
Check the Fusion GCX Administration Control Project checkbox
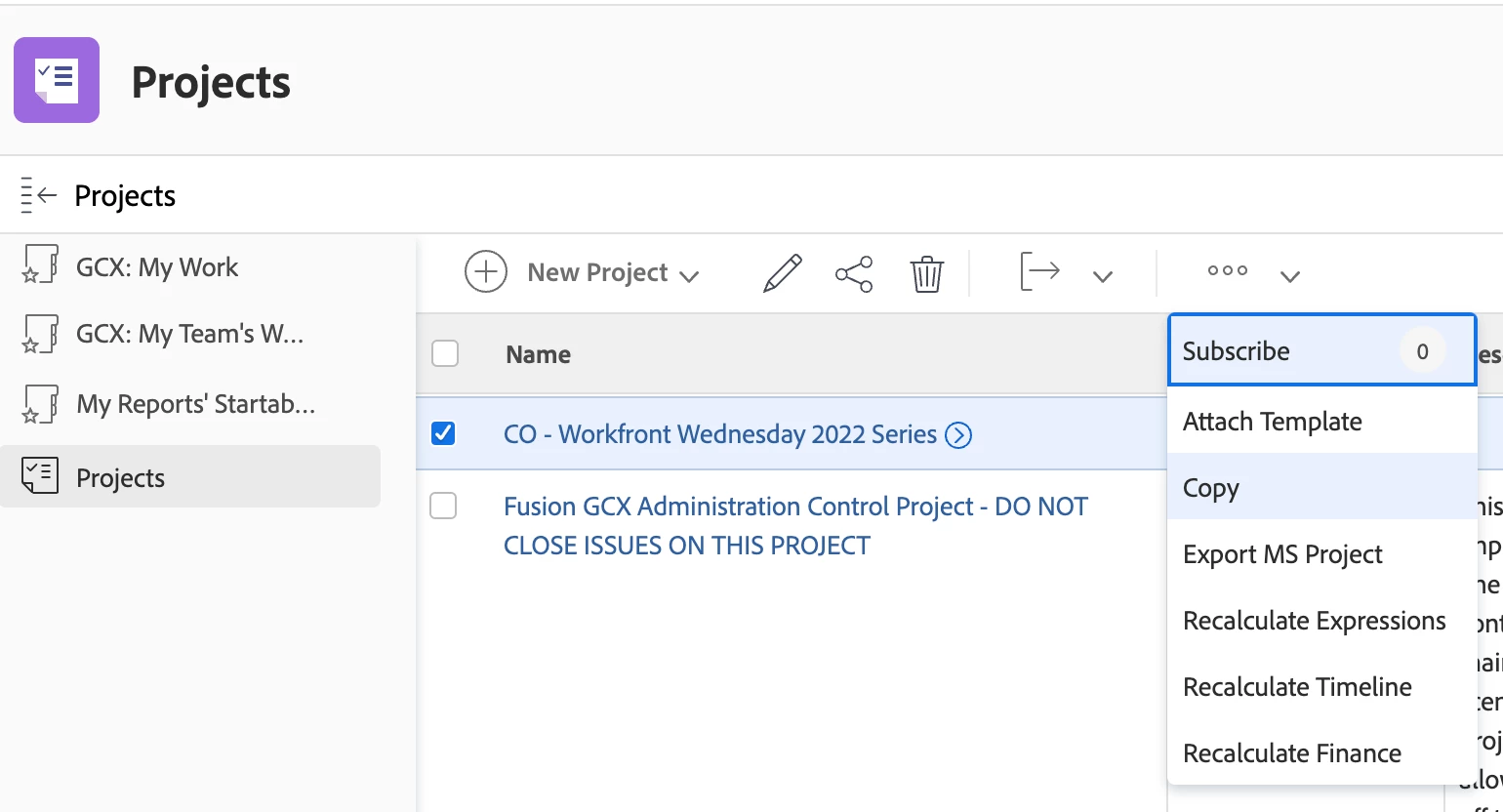click(443, 506)
